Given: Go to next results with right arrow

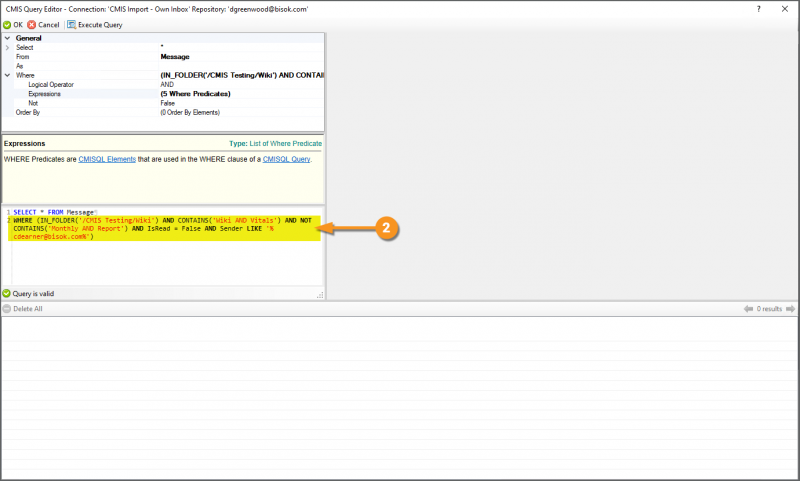Looking at the screenshot, I should 790,309.
